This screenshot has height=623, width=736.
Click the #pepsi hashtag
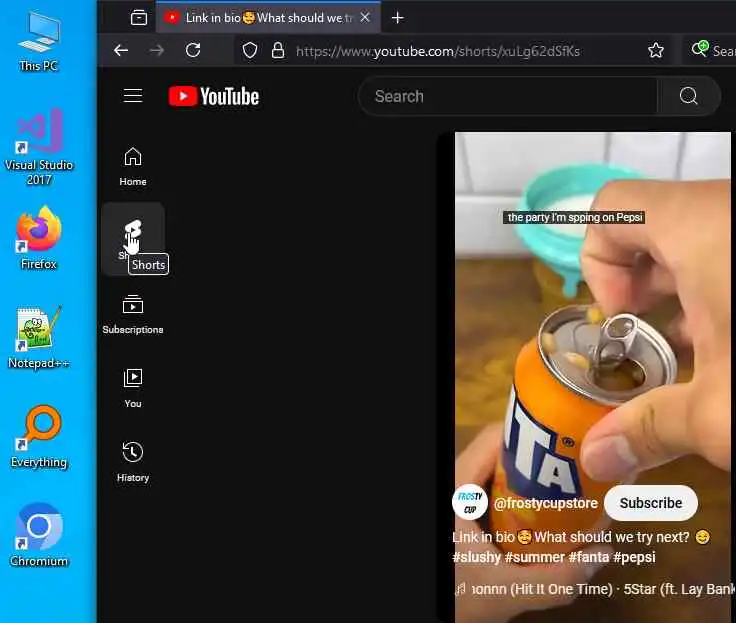(634, 557)
